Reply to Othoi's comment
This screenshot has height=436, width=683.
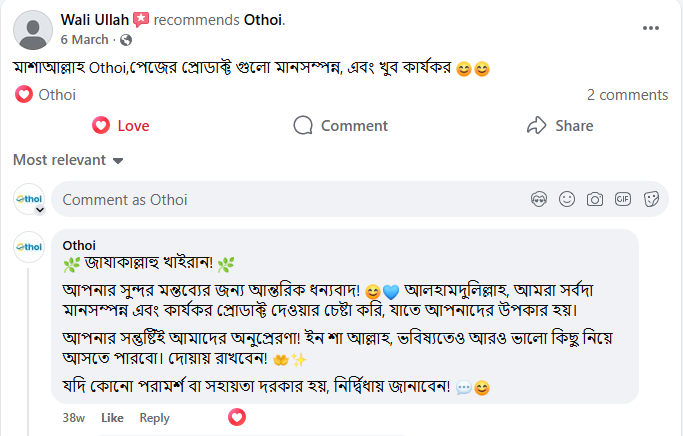tap(154, 418)
